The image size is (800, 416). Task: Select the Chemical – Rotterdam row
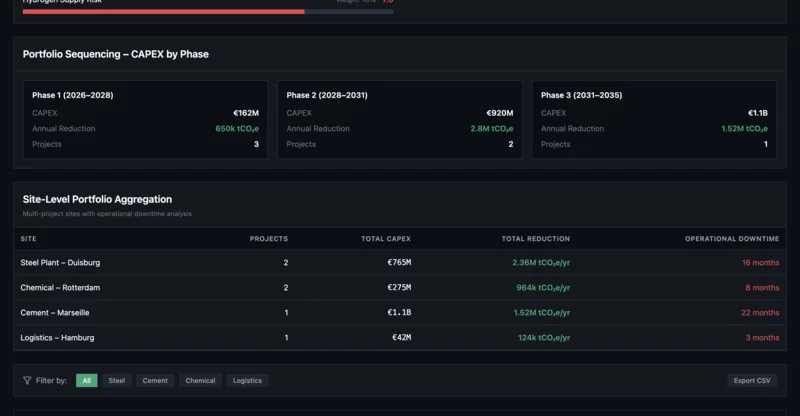coord(400,288)
